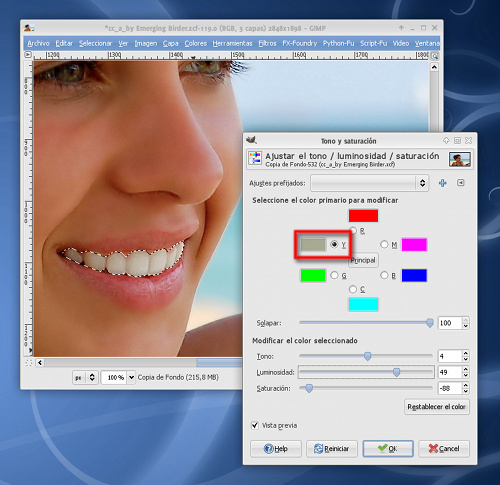Click the GIMP window application icon
Viewport: 500px width, 485px height.
pos(29,28)
